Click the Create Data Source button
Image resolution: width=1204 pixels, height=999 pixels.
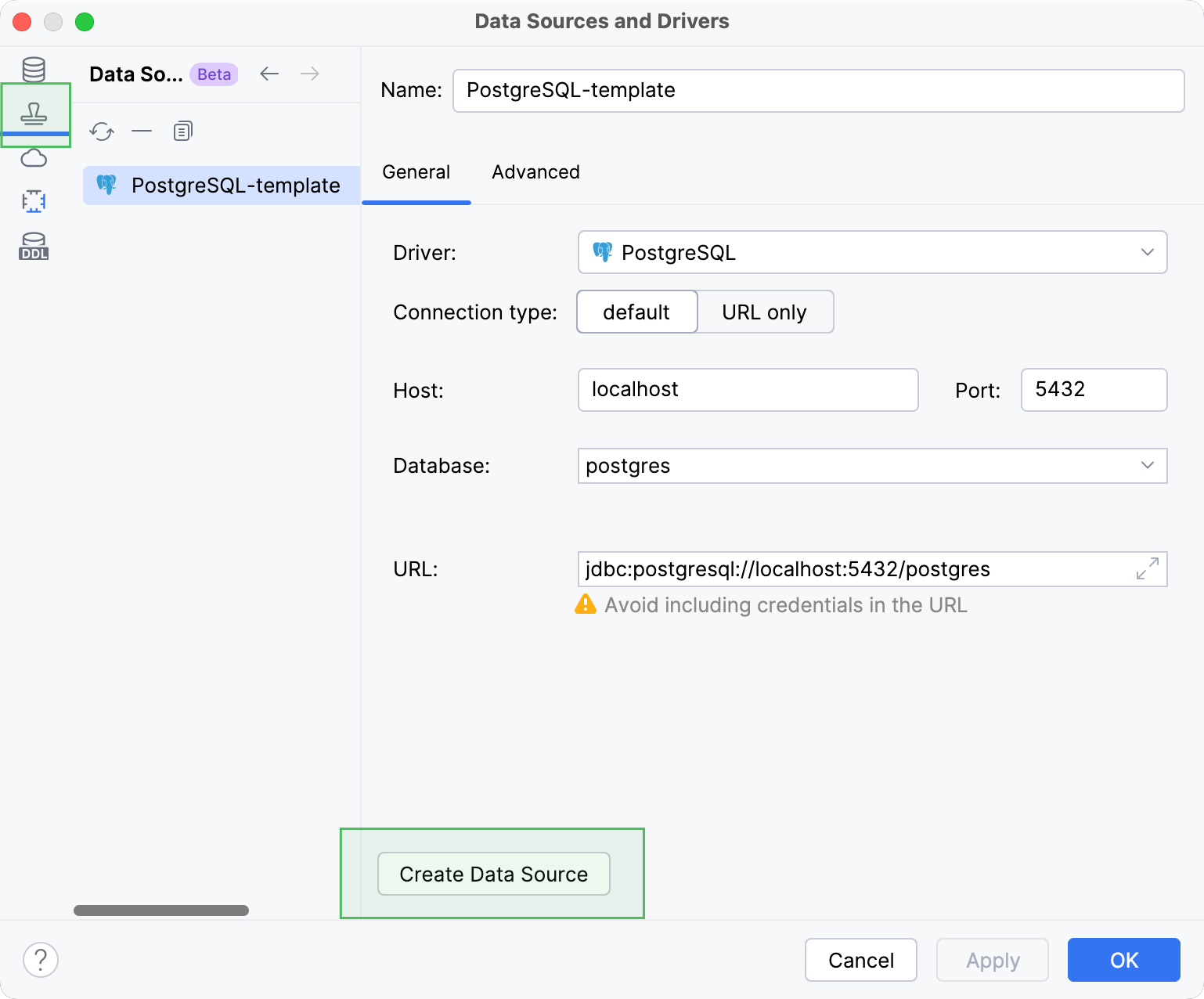[x=492, y=874]
